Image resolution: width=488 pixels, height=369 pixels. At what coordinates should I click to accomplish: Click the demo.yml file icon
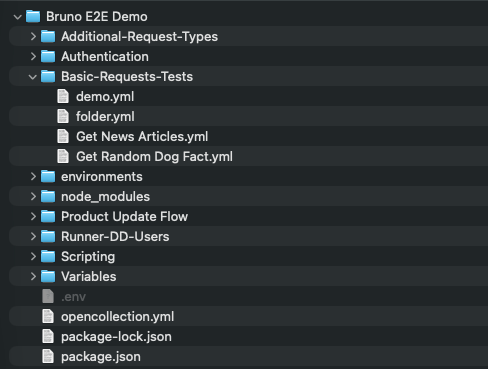(63, 96)
